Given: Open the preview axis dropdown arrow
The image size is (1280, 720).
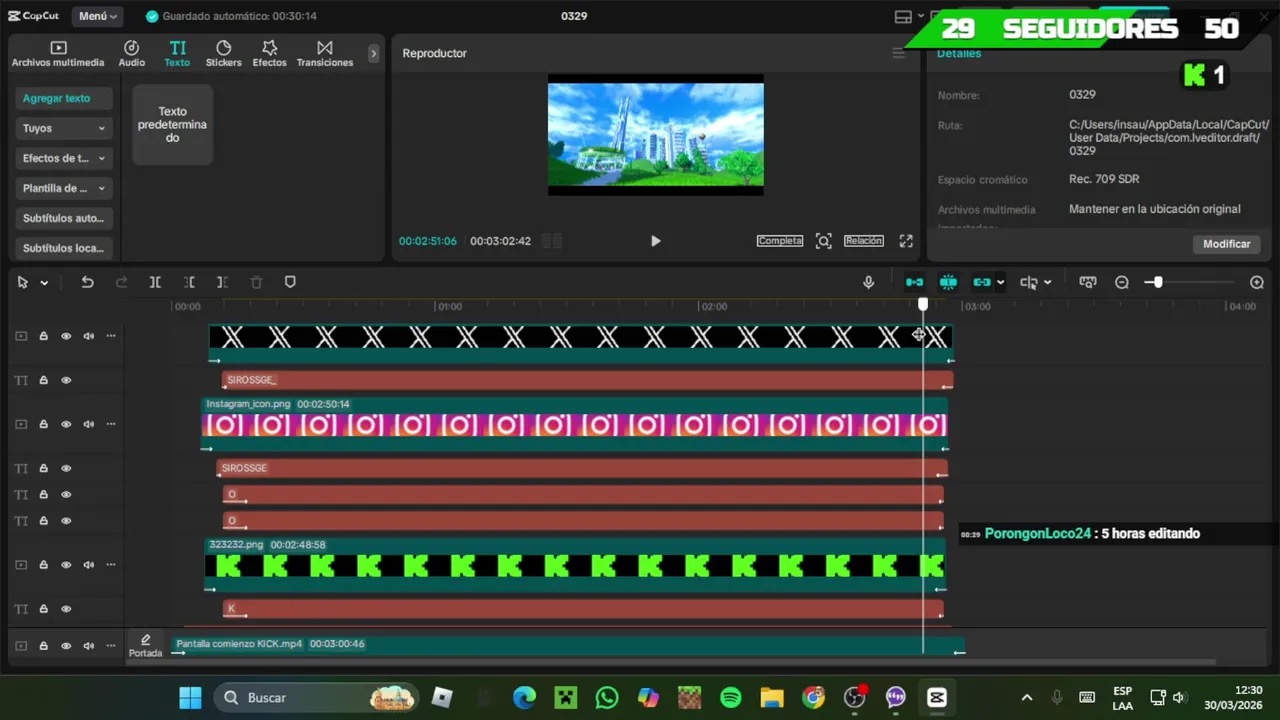Looking at the screenshot, I should 1047,283.
